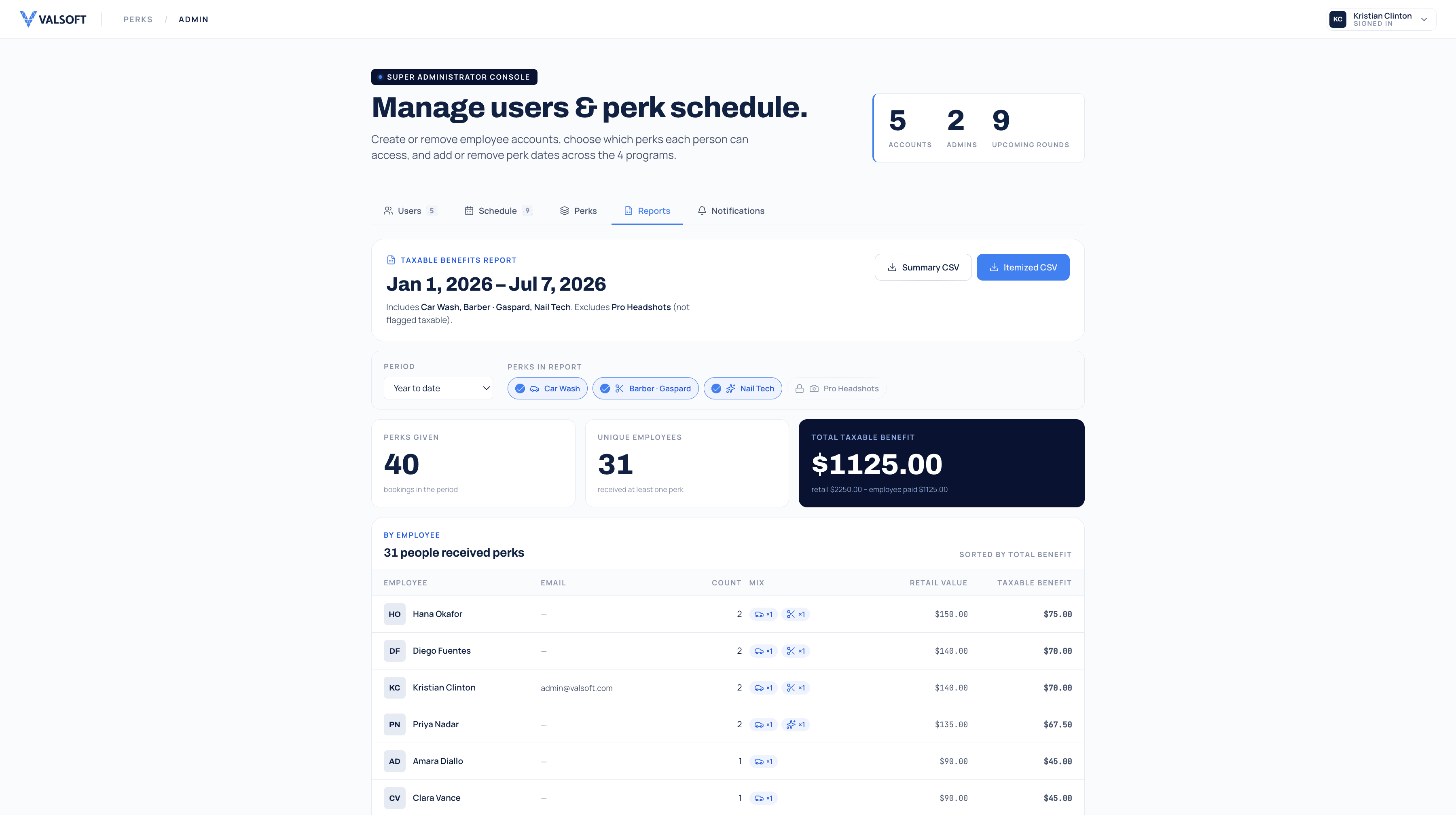Click the scissors icon in Barber chip
This screenshot has width=1456, height=815.
pyautogui.click(x=620, y=388)
